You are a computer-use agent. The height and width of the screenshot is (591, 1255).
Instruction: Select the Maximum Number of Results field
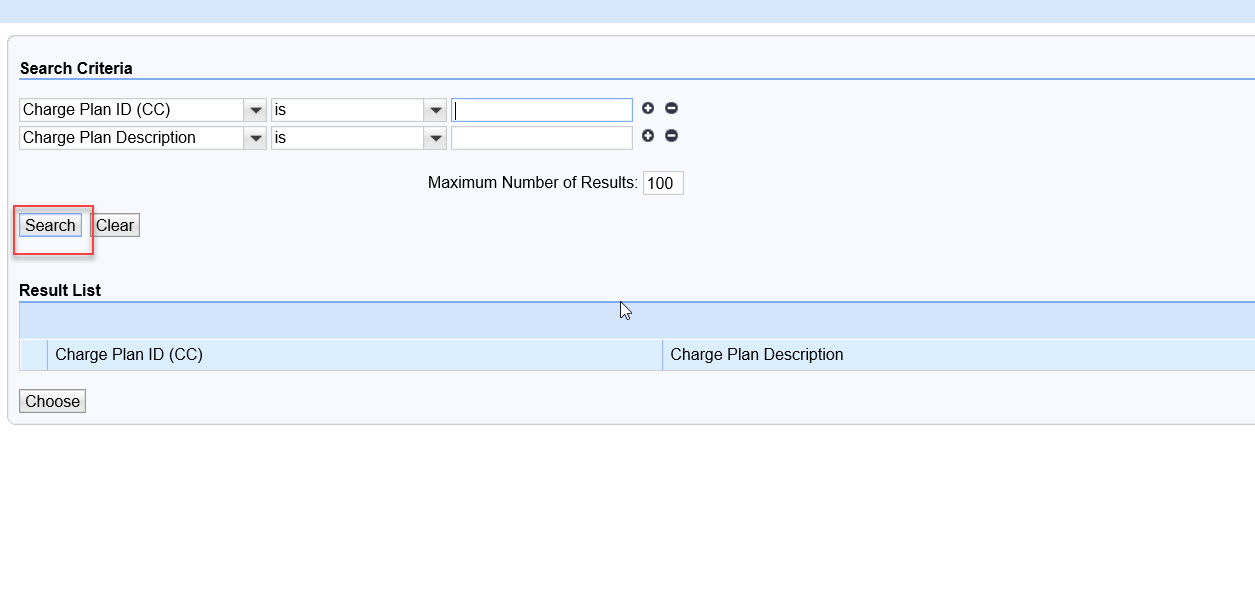pos(663,183)
